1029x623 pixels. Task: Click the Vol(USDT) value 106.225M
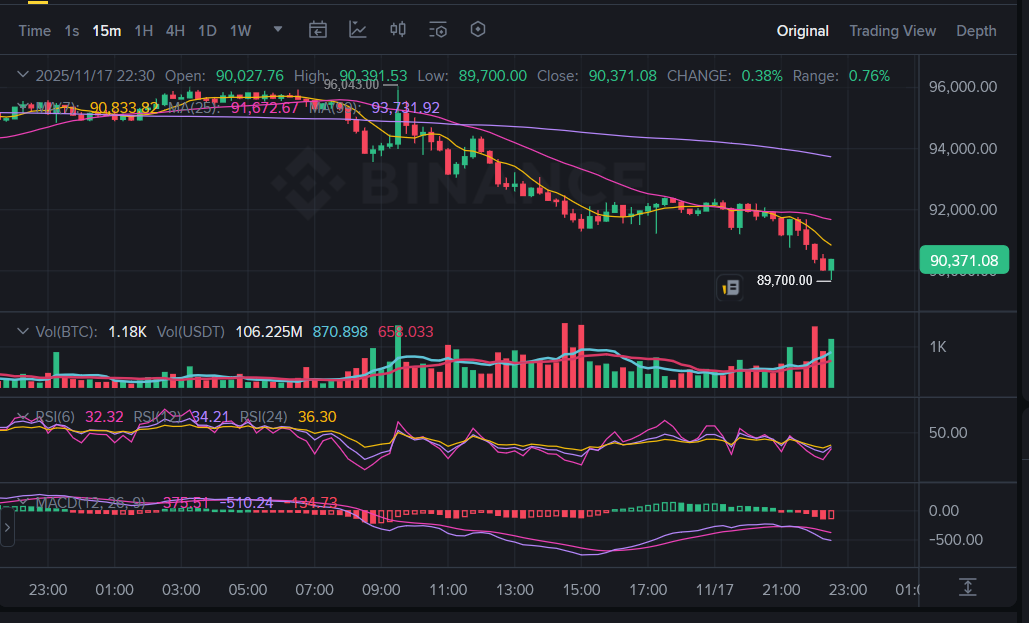269,332
